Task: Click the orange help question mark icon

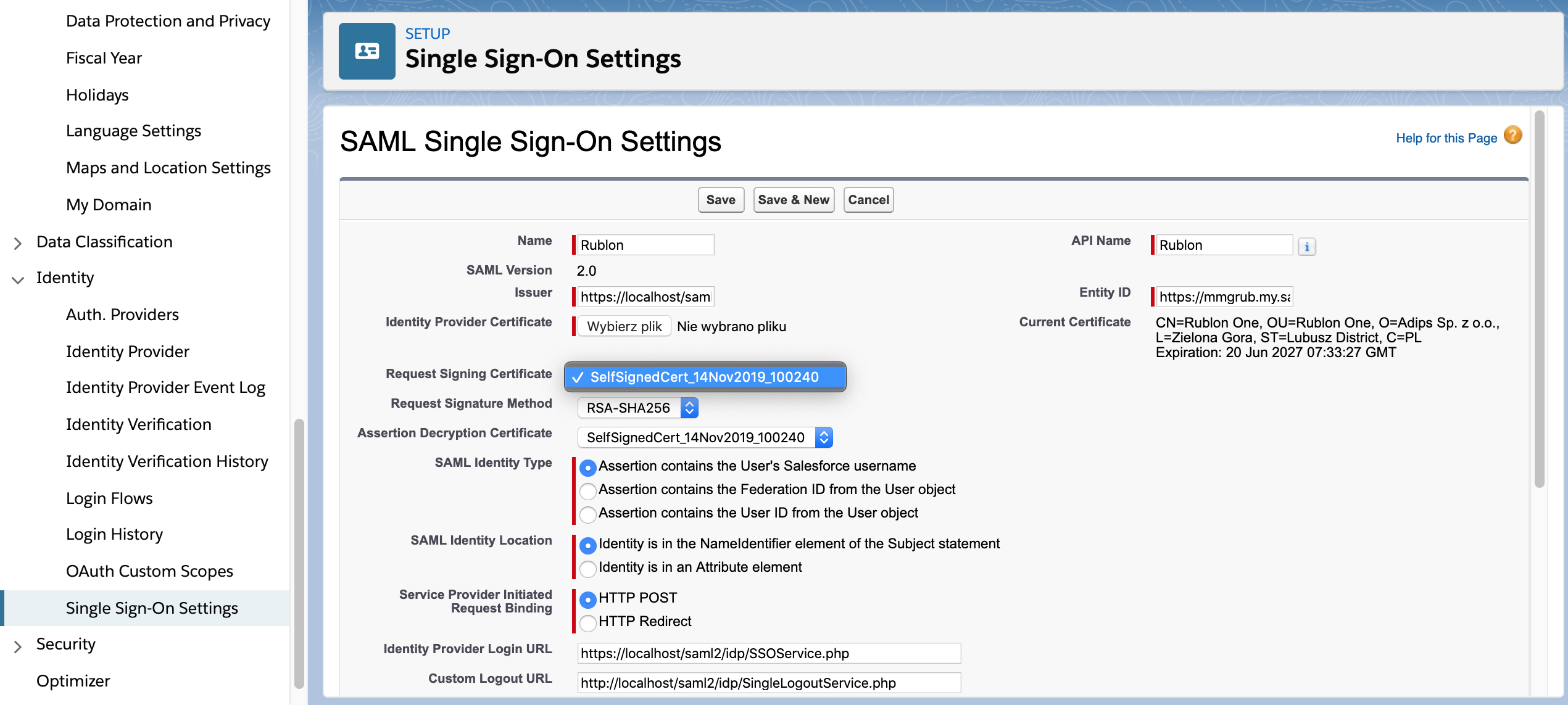Action: click(x=1512, y=135)
